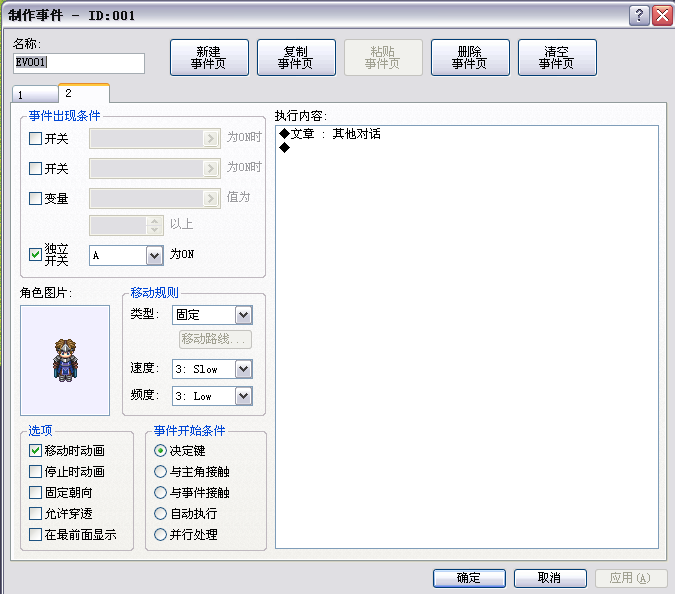The height and width of the screenshot is (594, 675).
Task: Click the 清空事件页 button
Action: pyautogui.click(x=557, y=58)
